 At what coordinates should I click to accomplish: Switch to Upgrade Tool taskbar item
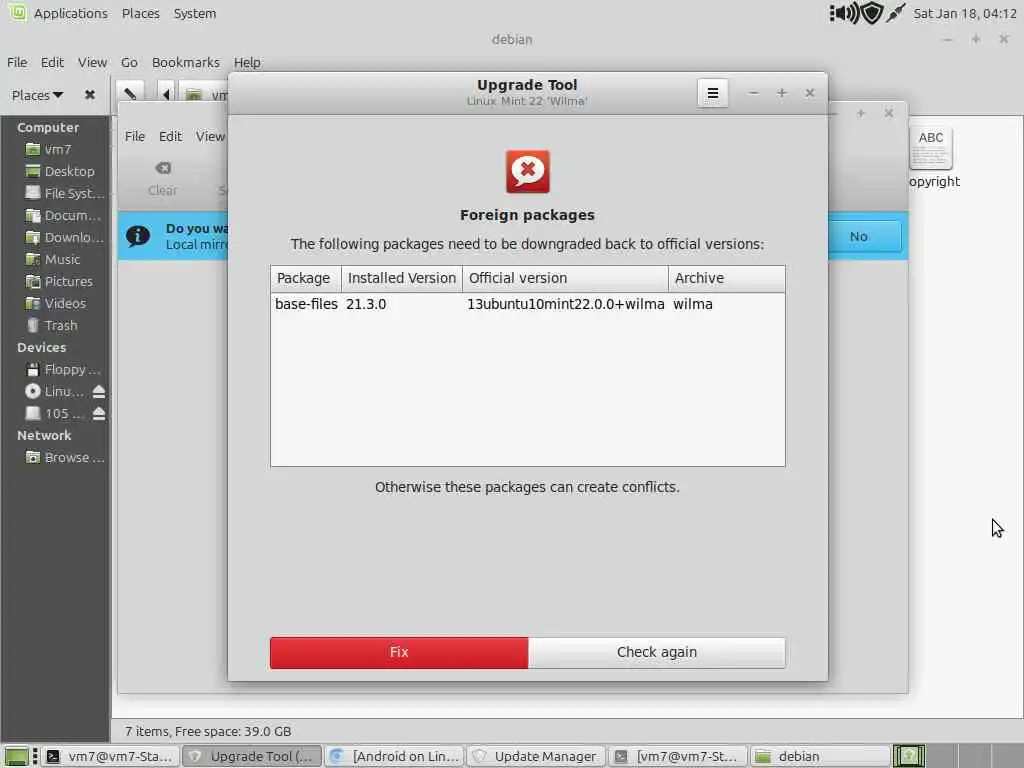pyautogui.click(x=251, y=756)
